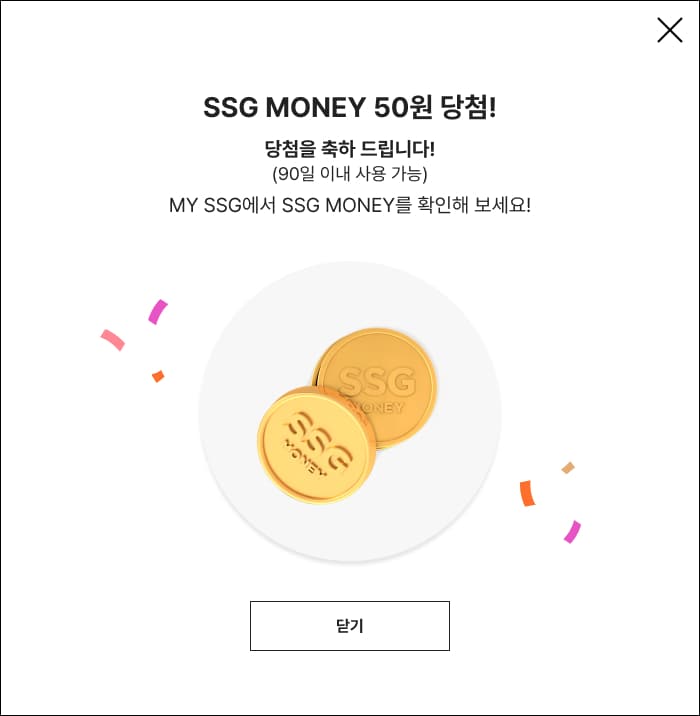Click the 'SSG' engraving on the back coin
Image resolution: width=700 pixels, height=716 pixels.
tap(377, 382)
